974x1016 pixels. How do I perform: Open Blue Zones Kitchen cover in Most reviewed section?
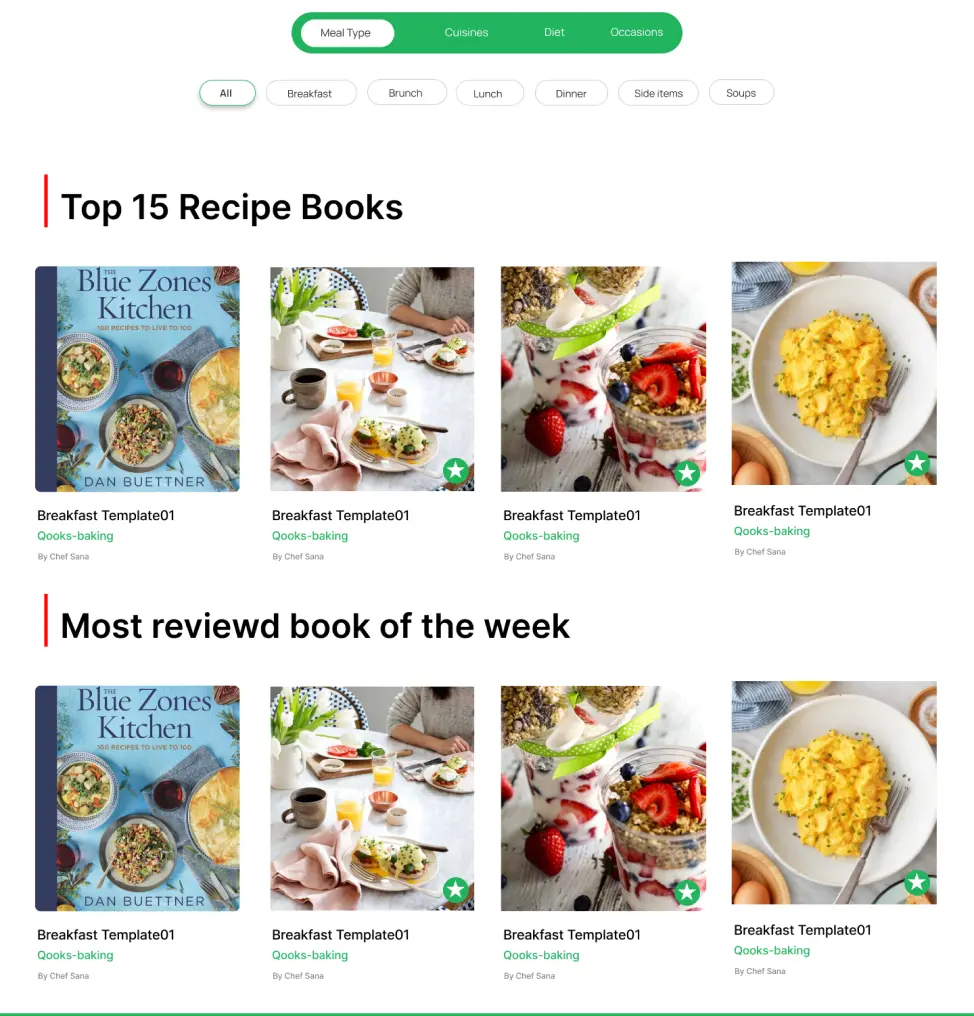(137, 798)
